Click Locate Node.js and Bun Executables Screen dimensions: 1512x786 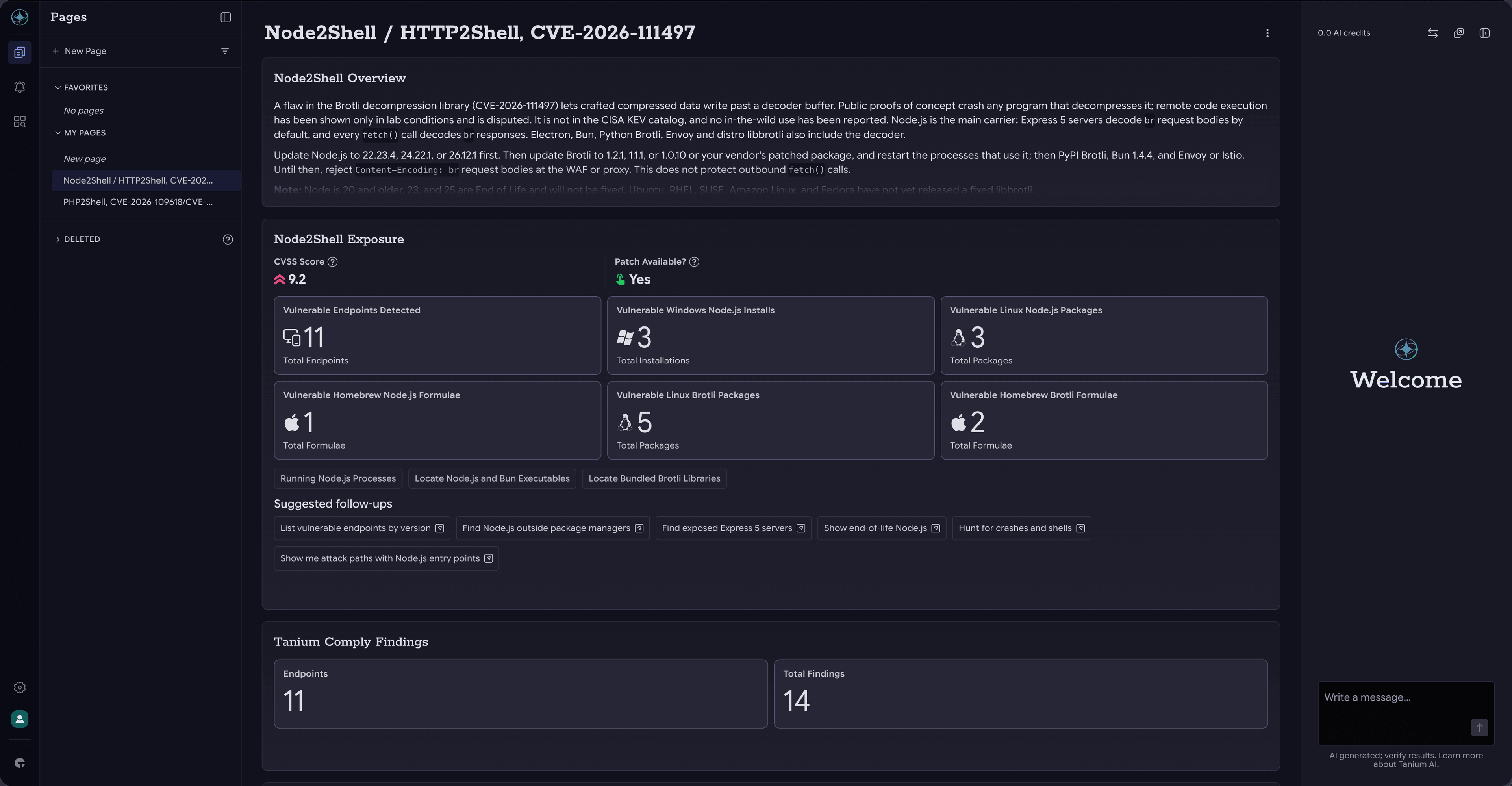click(x=492, y=478)
